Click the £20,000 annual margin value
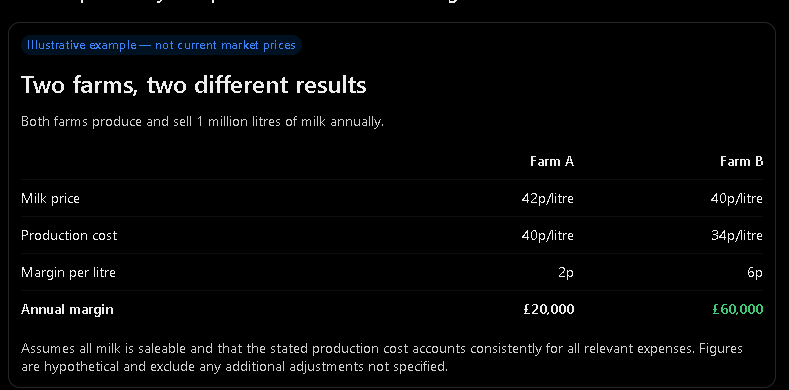 [x=548, y=309]
